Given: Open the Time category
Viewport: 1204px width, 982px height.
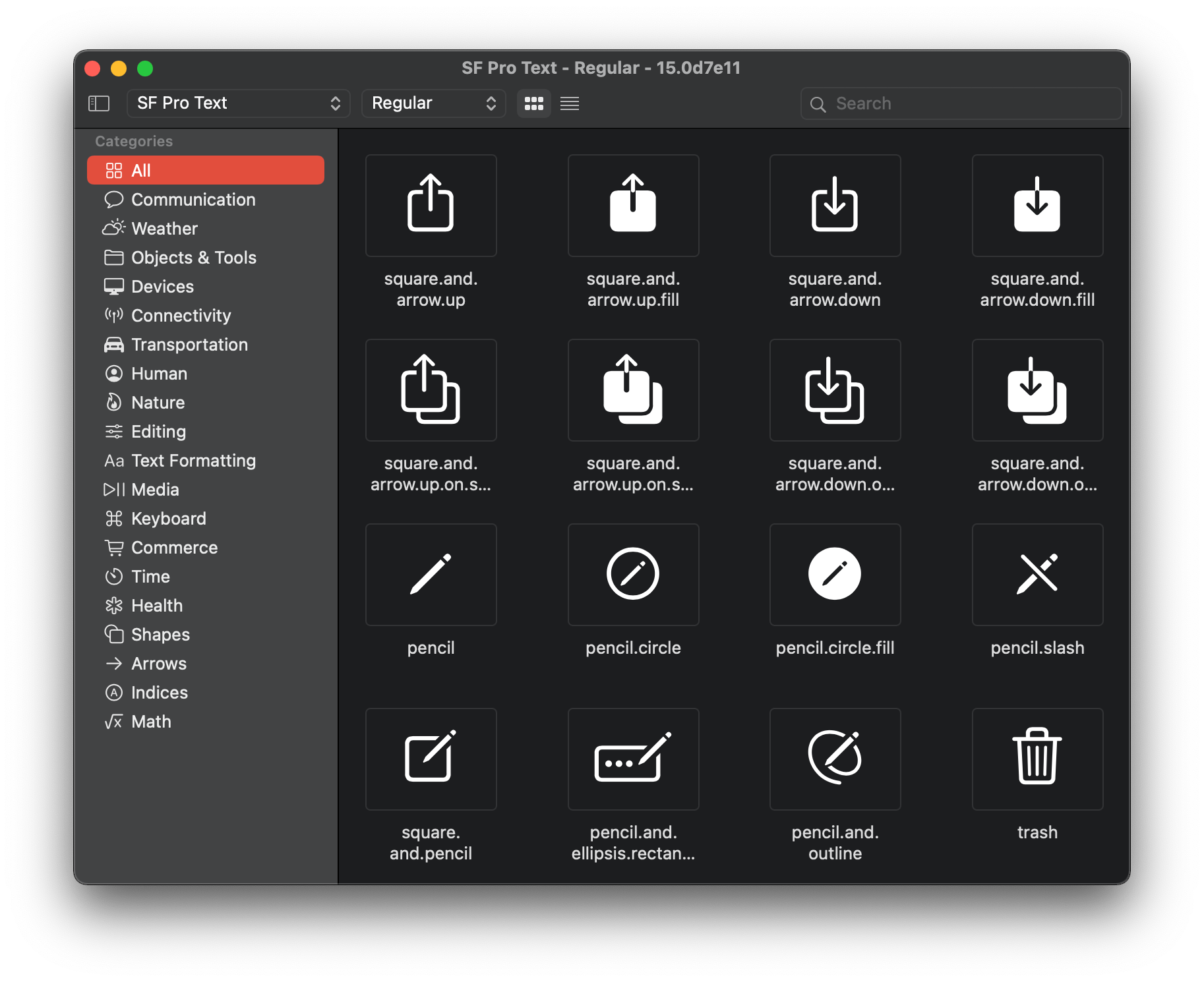Looking at the screenshot, I should click(x=206, y=577).
